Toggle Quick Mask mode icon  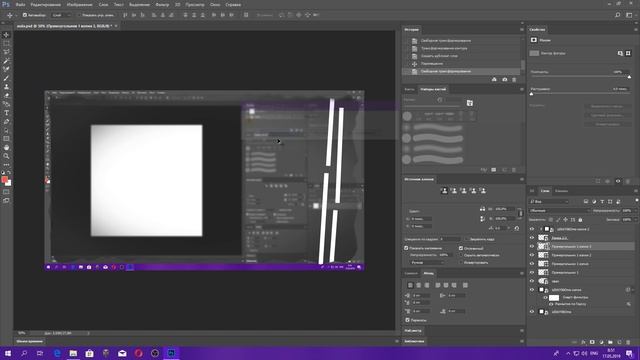7,192
